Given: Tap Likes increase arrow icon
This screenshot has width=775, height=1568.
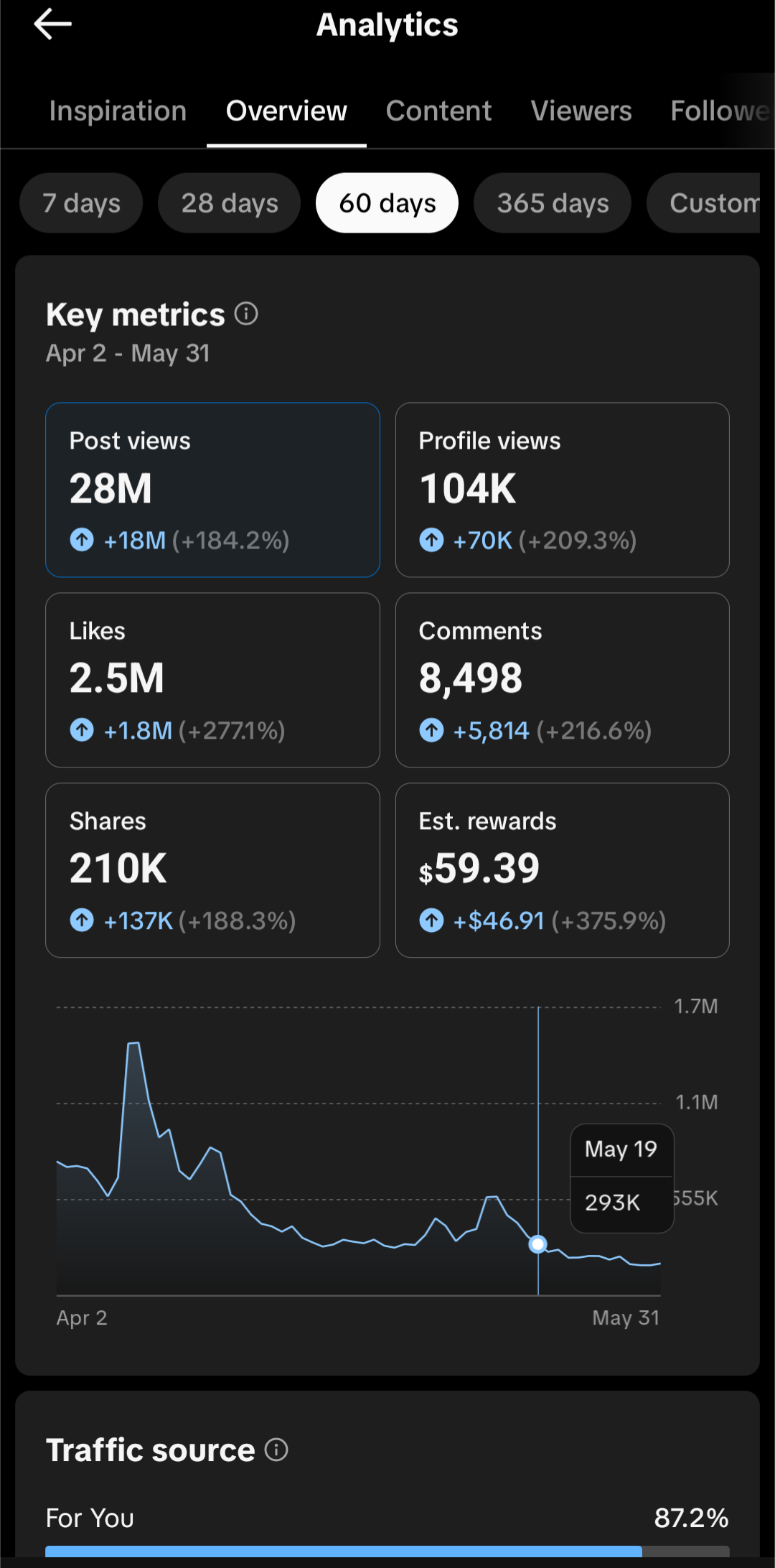Looking at the screenshot, I should coord(82,729).
